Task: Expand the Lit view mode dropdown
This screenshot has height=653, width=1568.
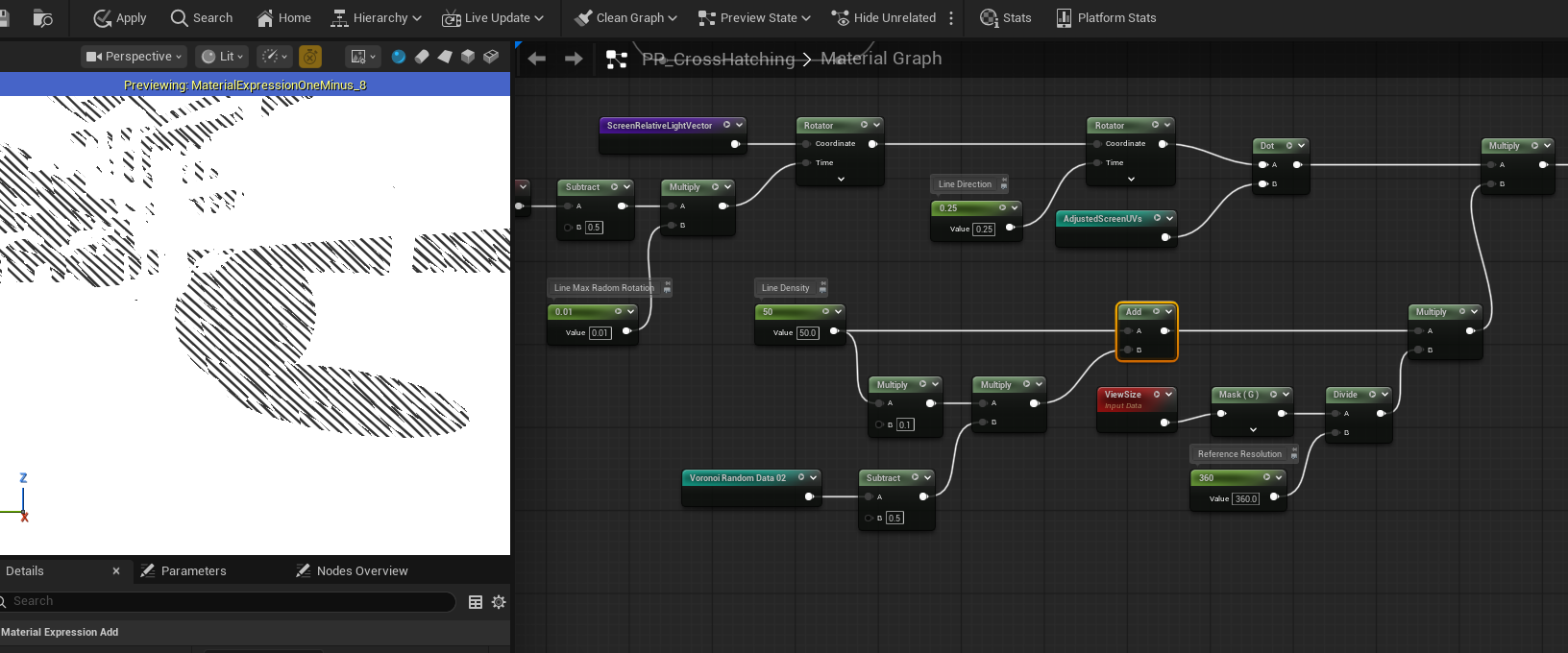Action: (x=222, y=57)
